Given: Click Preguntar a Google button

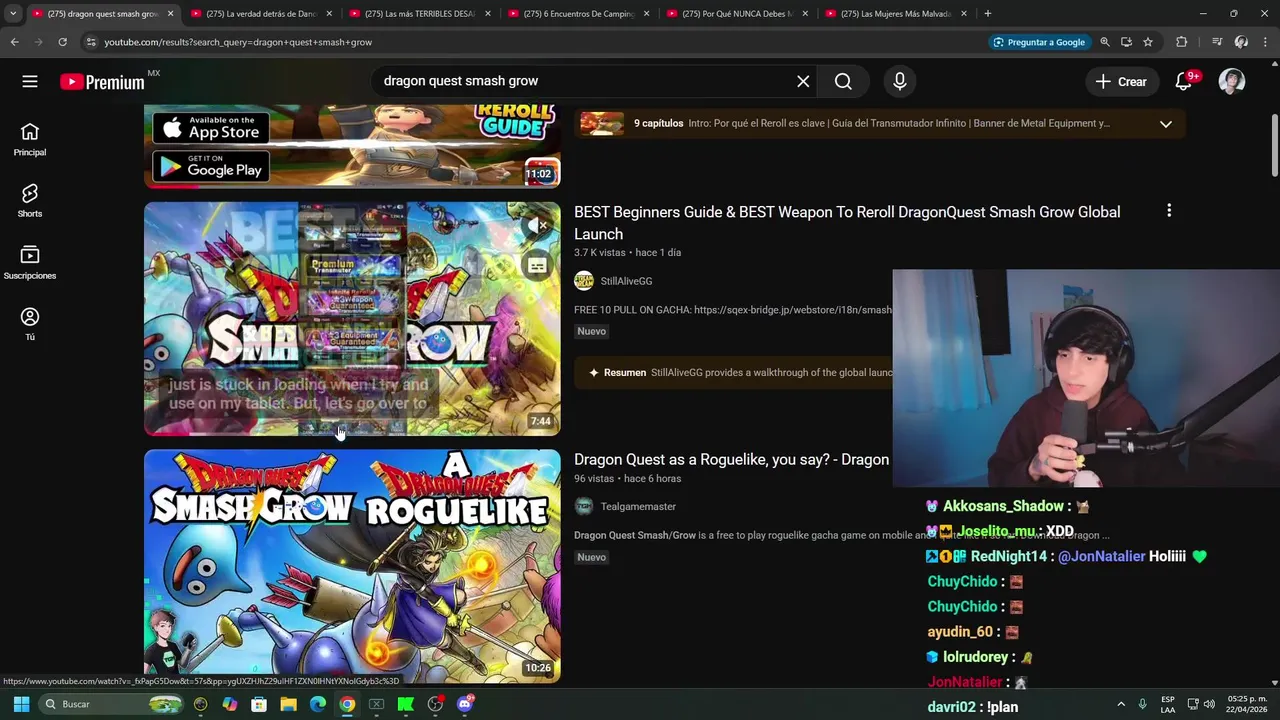Looking at the screenshot, I should pos(1039,42).
